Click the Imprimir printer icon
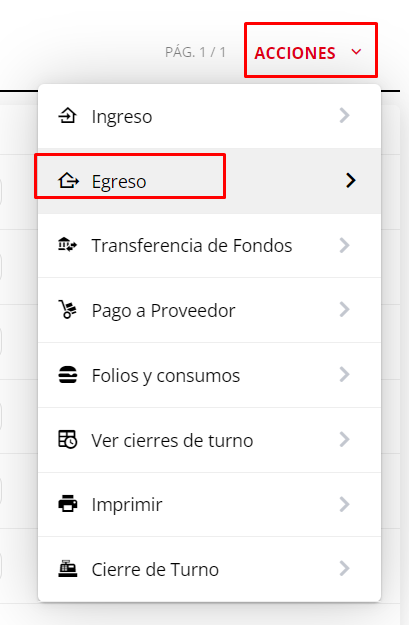Viewport: 409px width, 625px height. pos(68,504)
